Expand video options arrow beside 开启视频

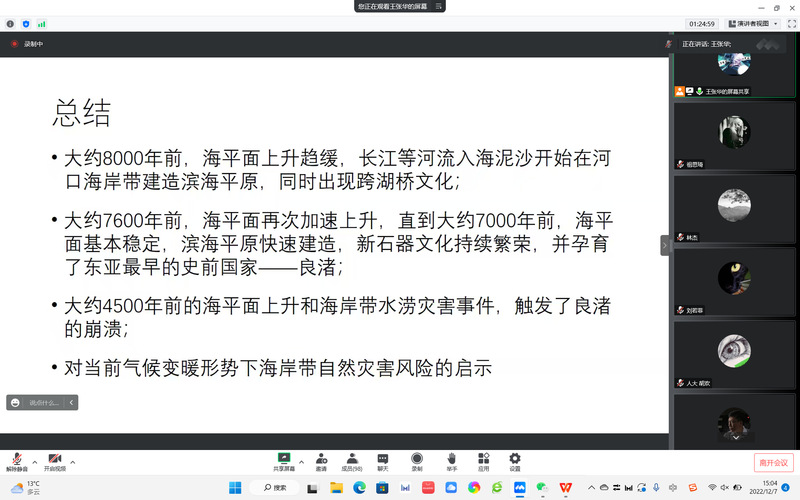73,462
